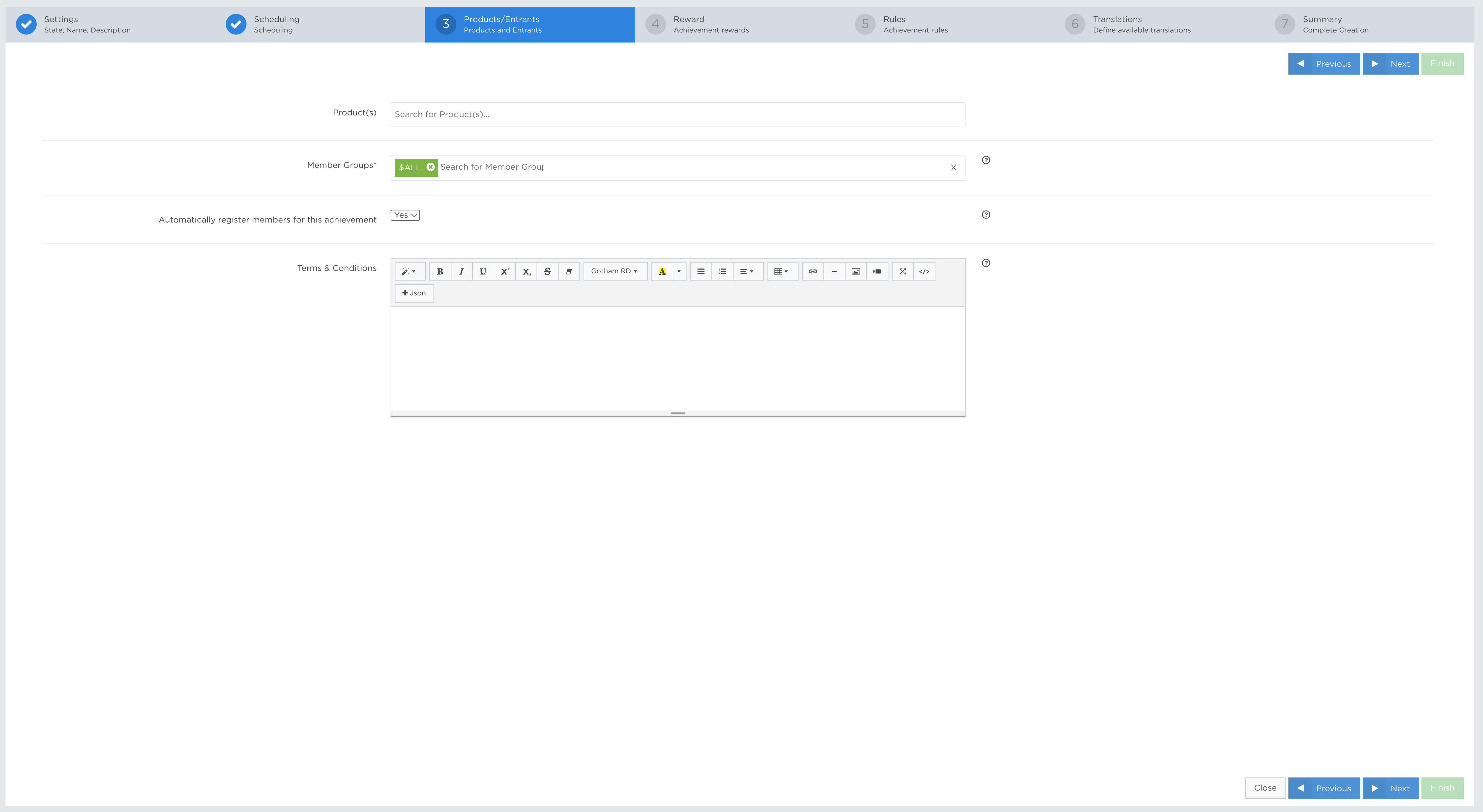Clear Member Groups field with X
Image resolution: width=1483 pixels, height=812 pixels.
pyautogui.click(x=953, y=168)
